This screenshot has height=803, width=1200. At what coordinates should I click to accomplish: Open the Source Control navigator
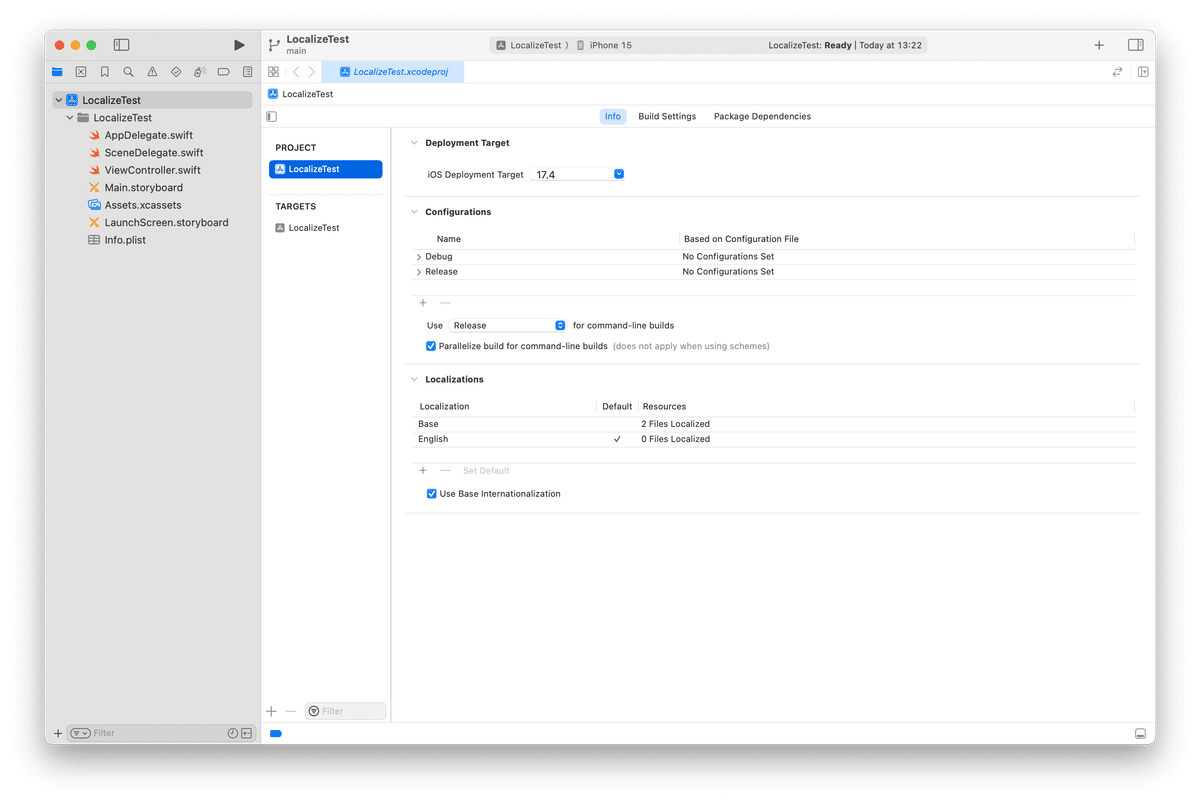81,72
